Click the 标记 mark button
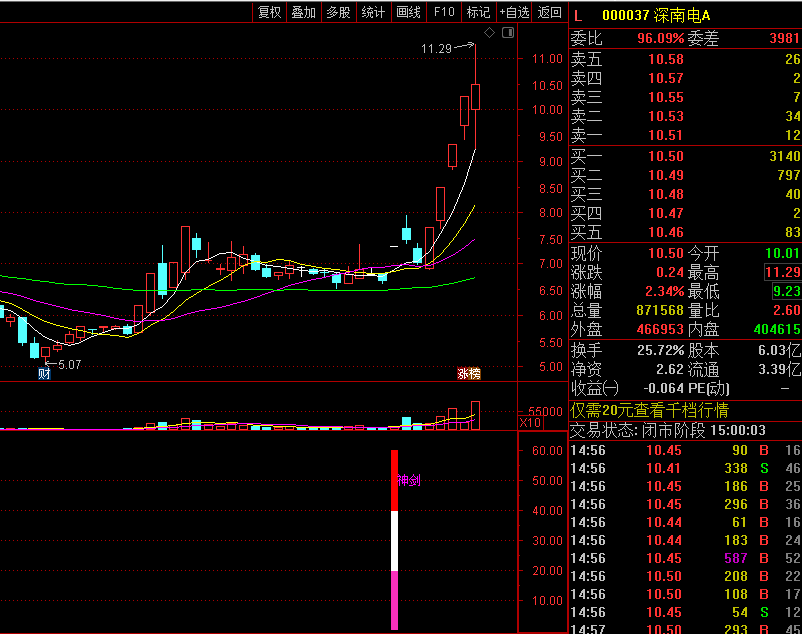This screenshot has height=634, width=802. (479, 12)
